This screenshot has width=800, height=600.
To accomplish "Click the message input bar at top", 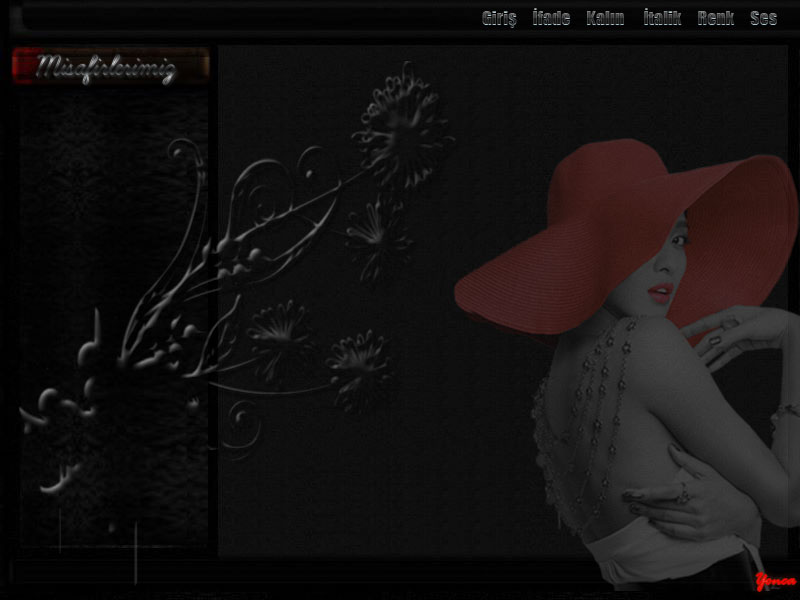I will tap(240, 18).
